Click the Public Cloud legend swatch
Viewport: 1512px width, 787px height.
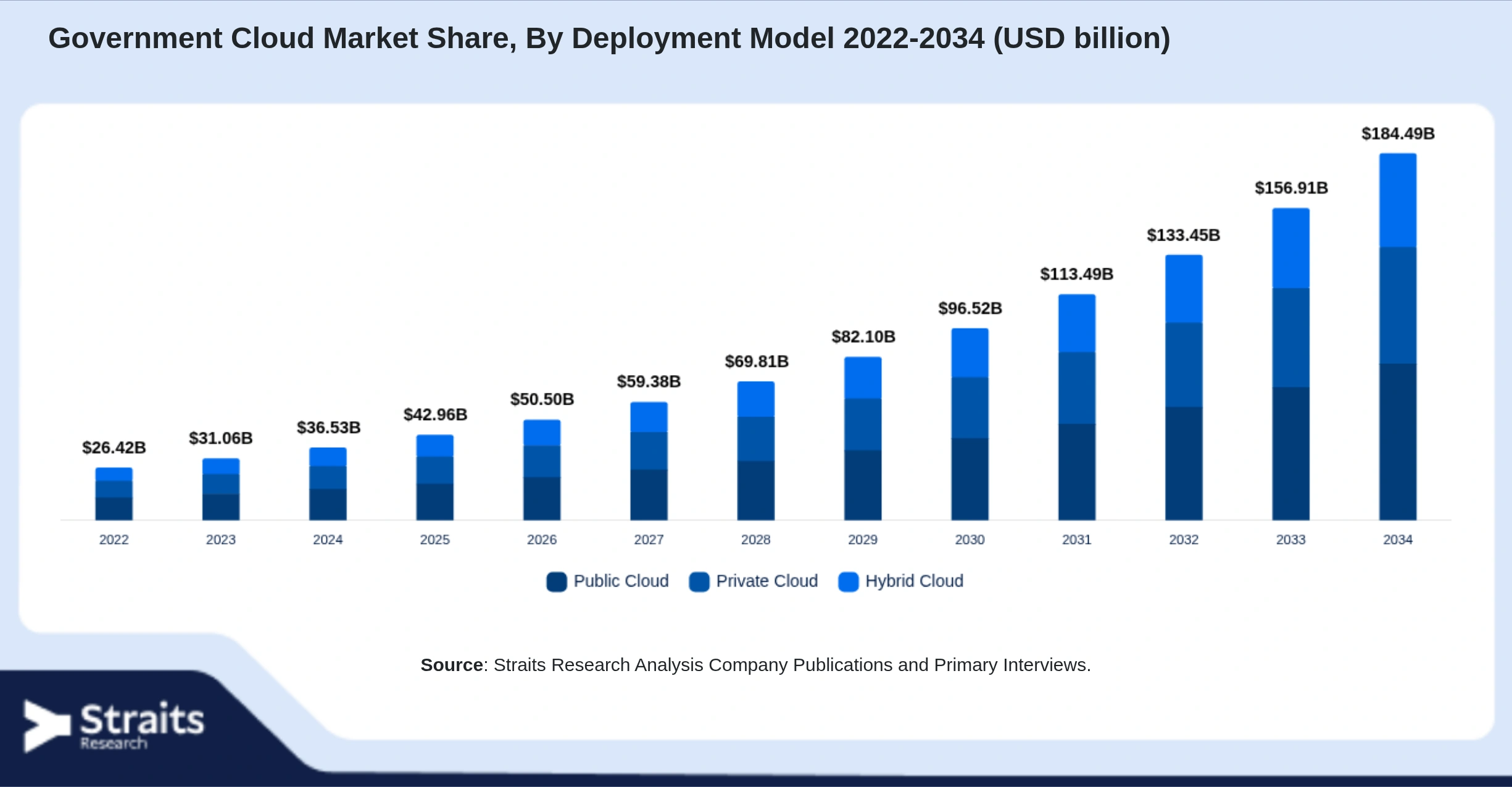557,582
